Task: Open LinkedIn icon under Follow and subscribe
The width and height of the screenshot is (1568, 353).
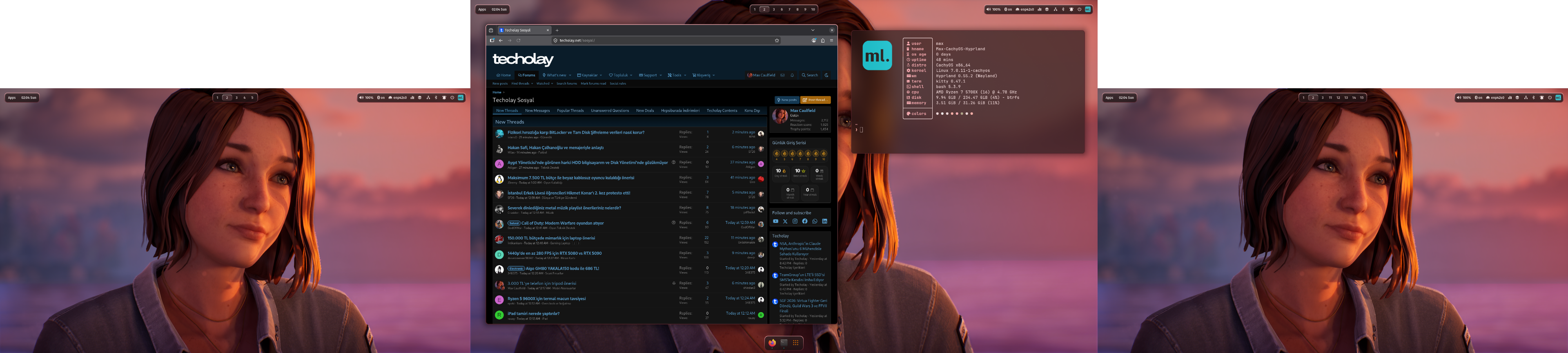Action: [x=825, y=221]
